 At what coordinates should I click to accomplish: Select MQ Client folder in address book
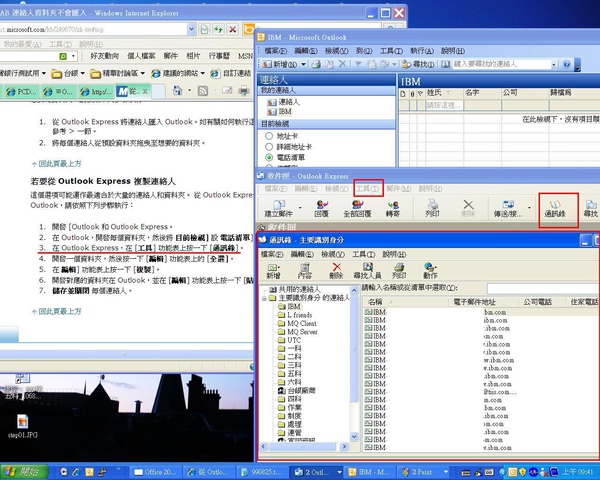pyautogui.click(x=297, y=323)
